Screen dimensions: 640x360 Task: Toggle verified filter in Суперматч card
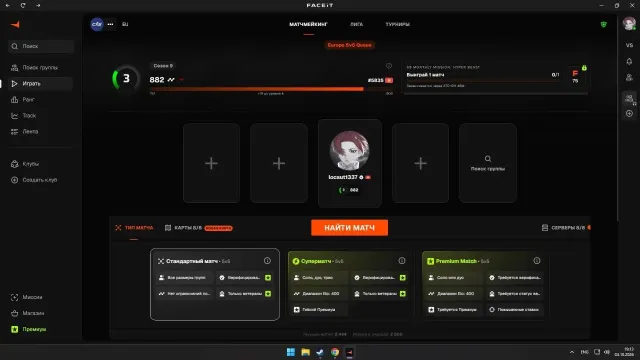pos(403,278)
